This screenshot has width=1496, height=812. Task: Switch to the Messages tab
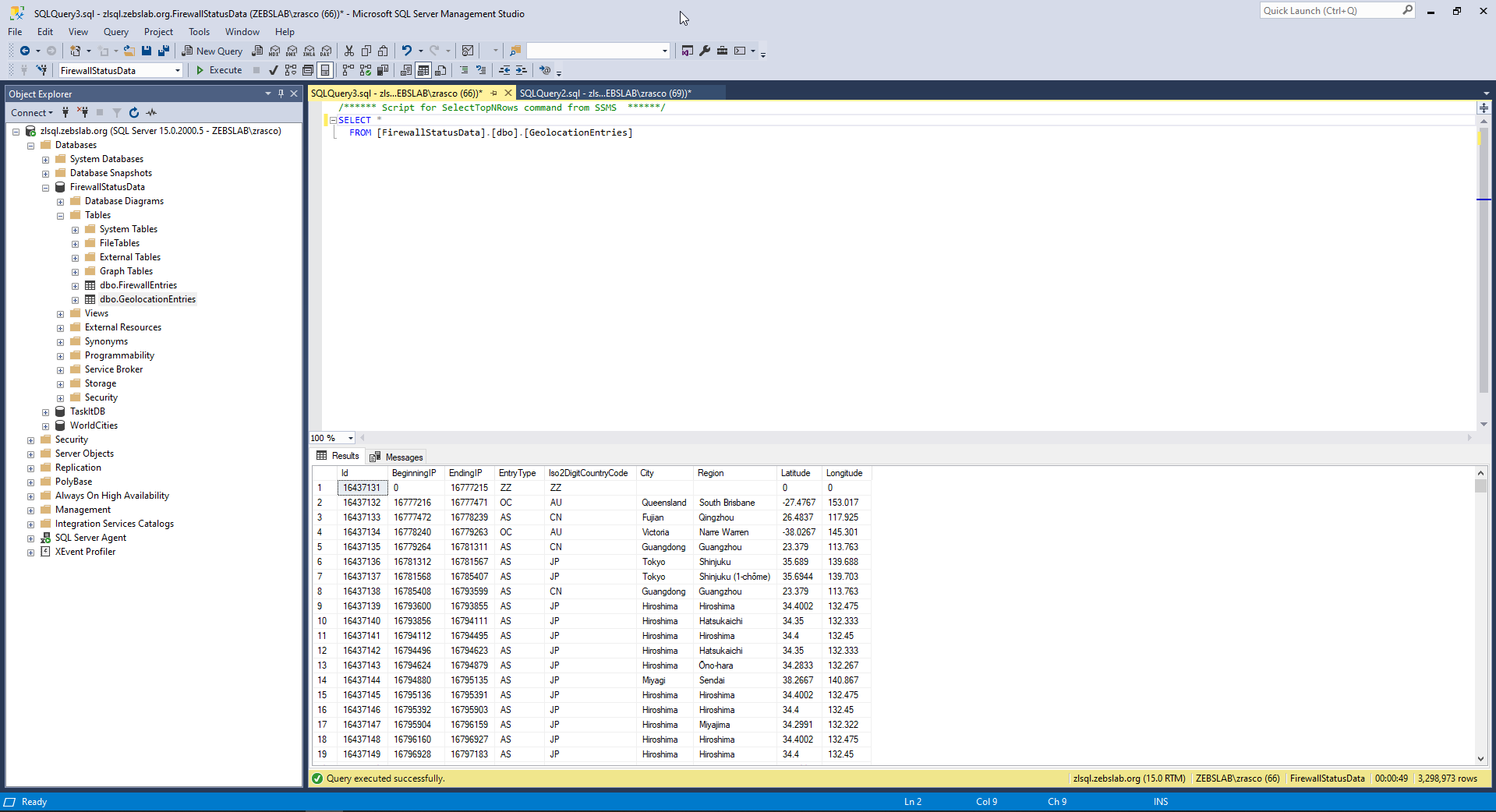point(397,457)
